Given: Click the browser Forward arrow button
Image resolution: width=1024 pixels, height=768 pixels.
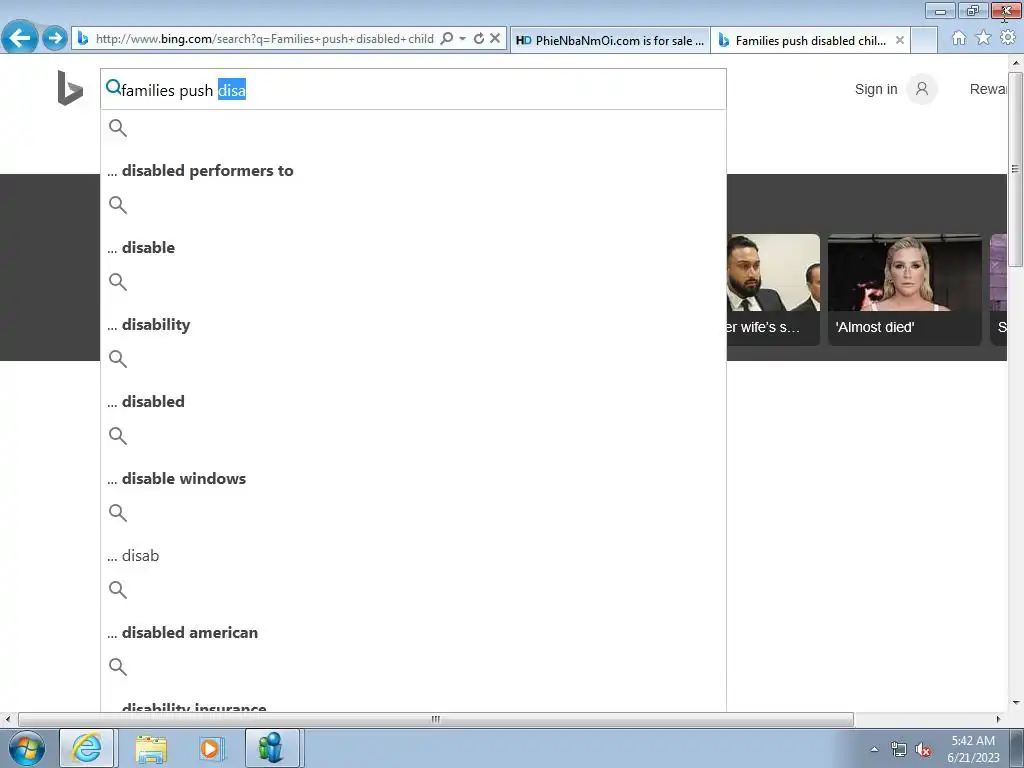Looking at the screenshot, I should tap(56, 38).
